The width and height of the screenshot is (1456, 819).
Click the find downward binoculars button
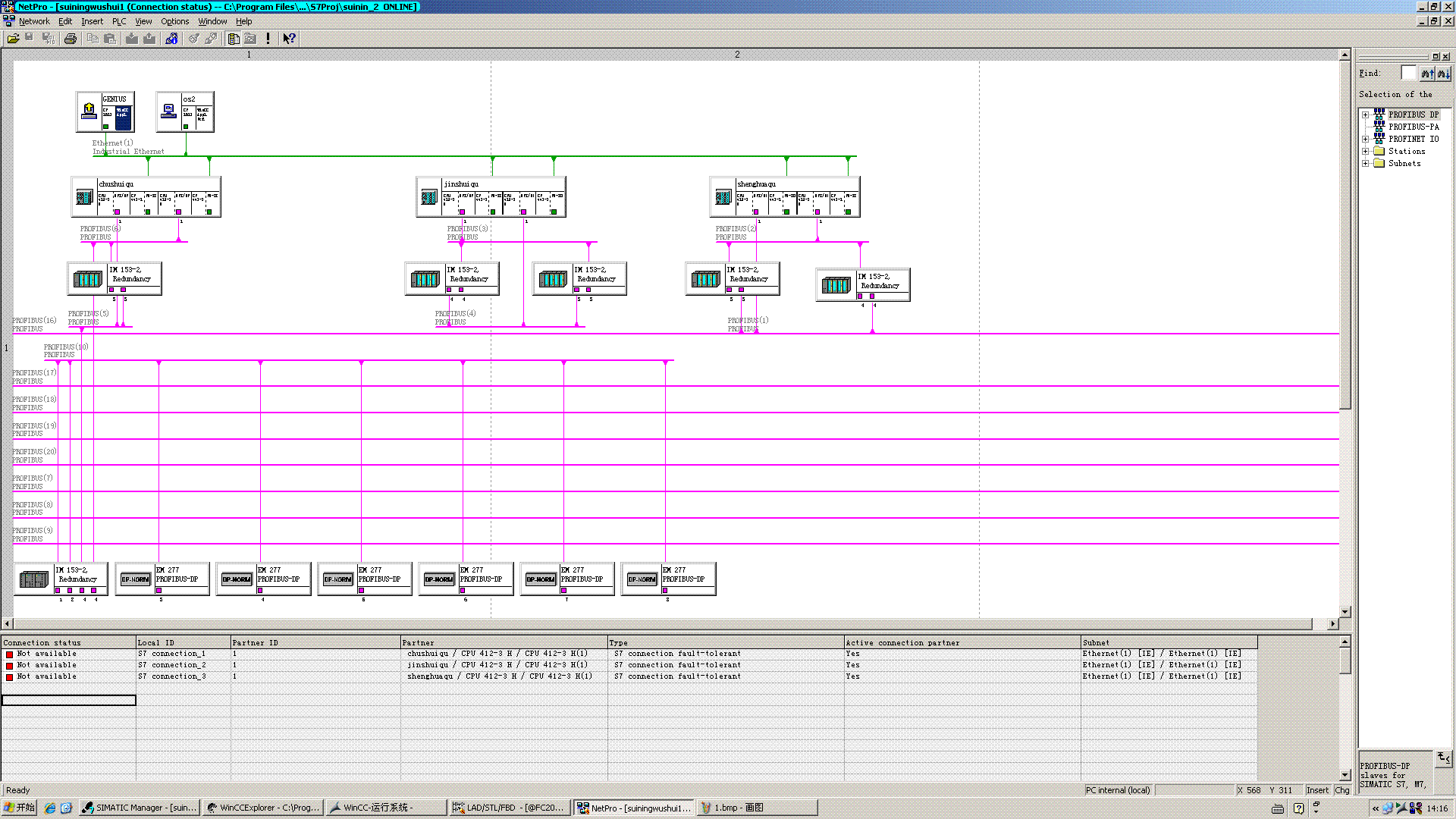[1443, 74]
